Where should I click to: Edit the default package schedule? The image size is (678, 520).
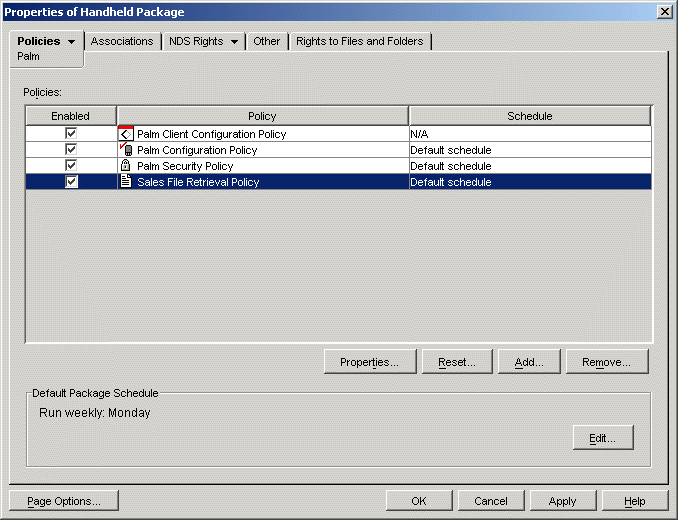603,437
